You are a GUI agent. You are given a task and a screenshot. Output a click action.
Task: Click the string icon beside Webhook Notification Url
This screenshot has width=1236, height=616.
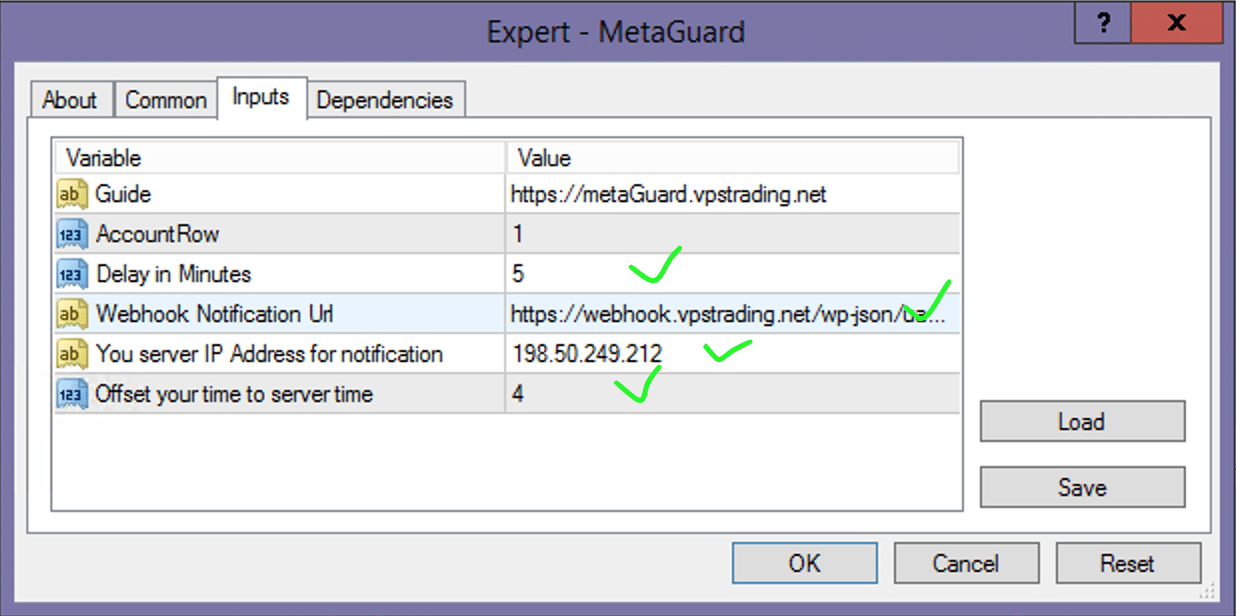pyautogui.click(x=70, y=314)
